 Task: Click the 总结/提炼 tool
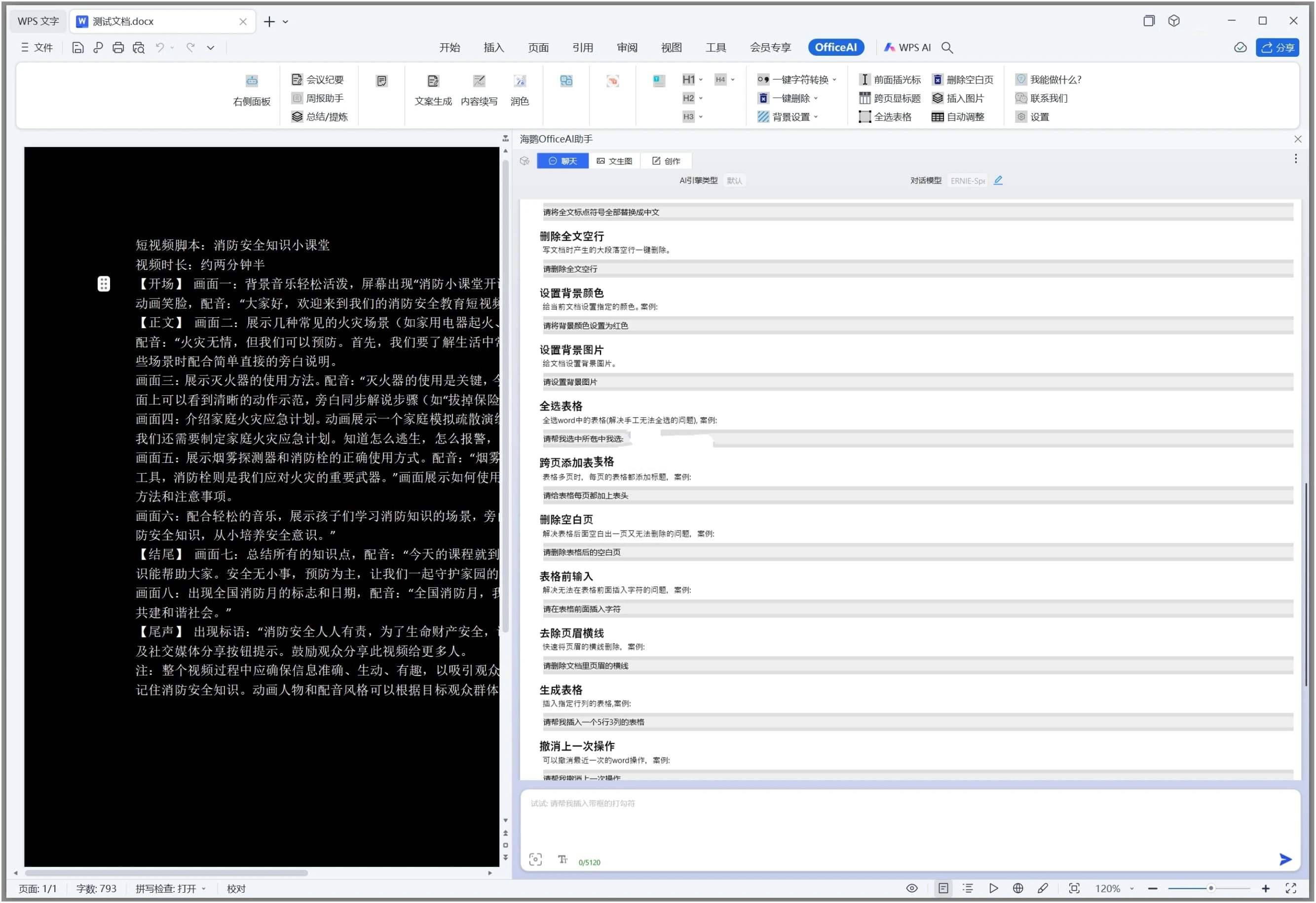319,116
